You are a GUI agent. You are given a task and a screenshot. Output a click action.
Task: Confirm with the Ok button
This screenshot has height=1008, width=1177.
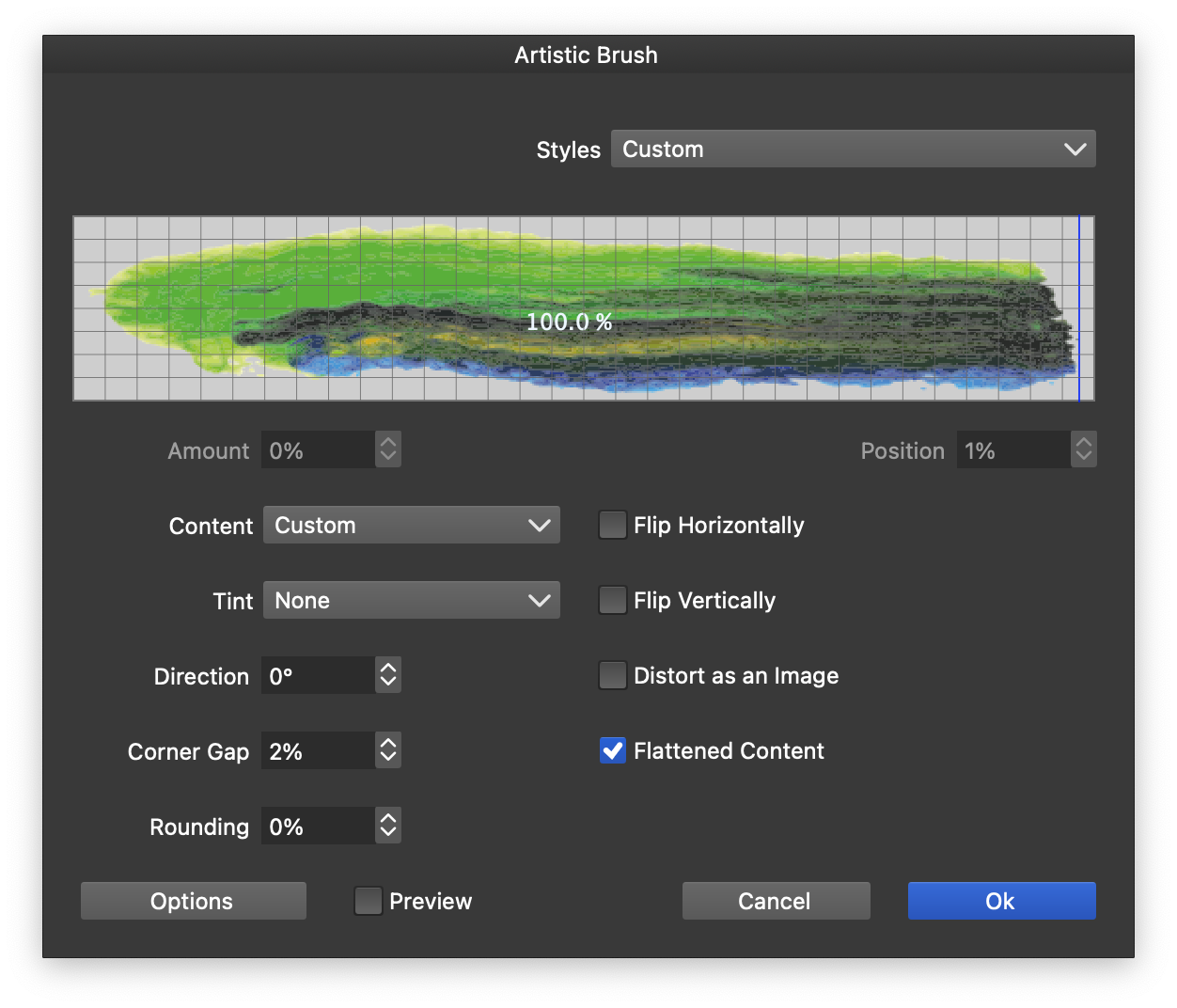tap(1001, 902)
